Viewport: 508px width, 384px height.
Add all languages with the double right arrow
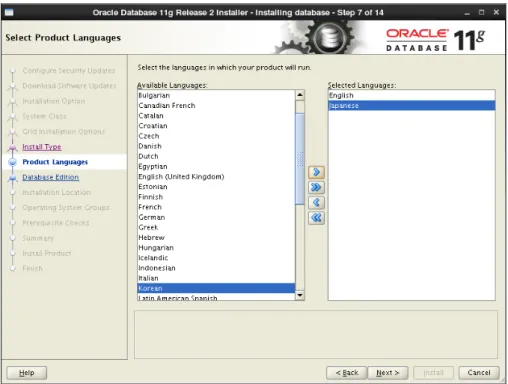tap(316, 187)
